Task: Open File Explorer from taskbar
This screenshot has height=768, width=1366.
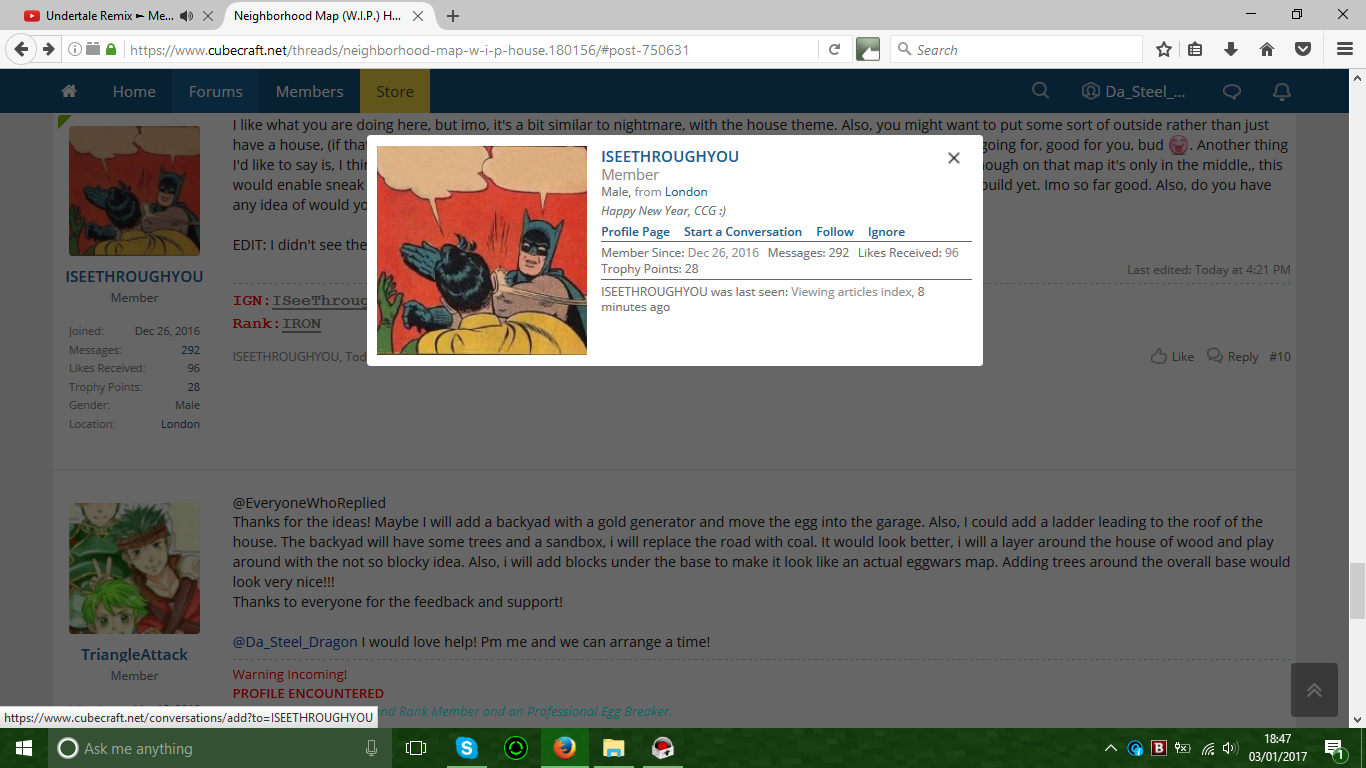Action: pos(613,748)
